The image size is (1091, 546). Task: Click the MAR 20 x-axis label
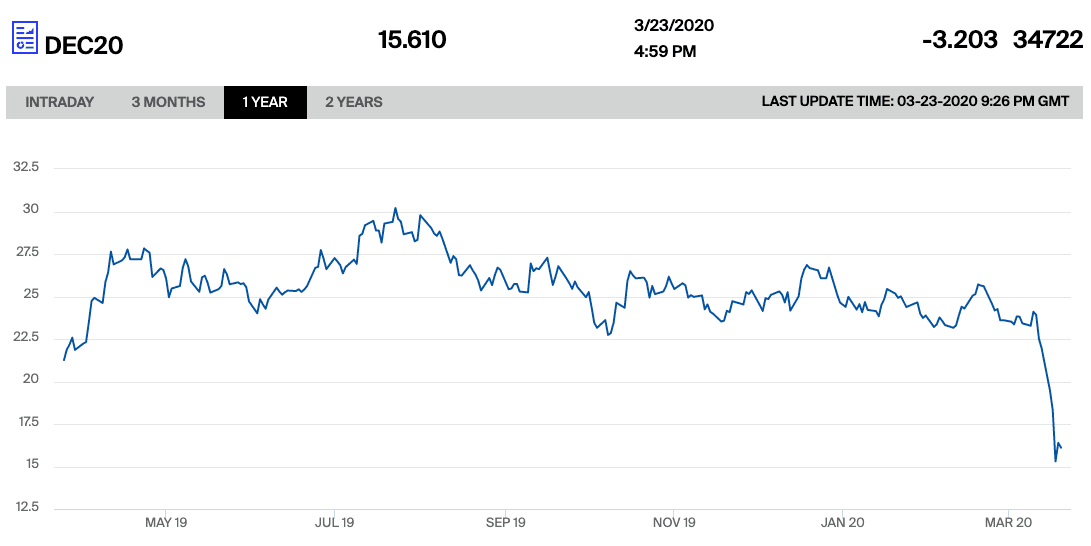pyautogui.click(x=1008, y=523)
